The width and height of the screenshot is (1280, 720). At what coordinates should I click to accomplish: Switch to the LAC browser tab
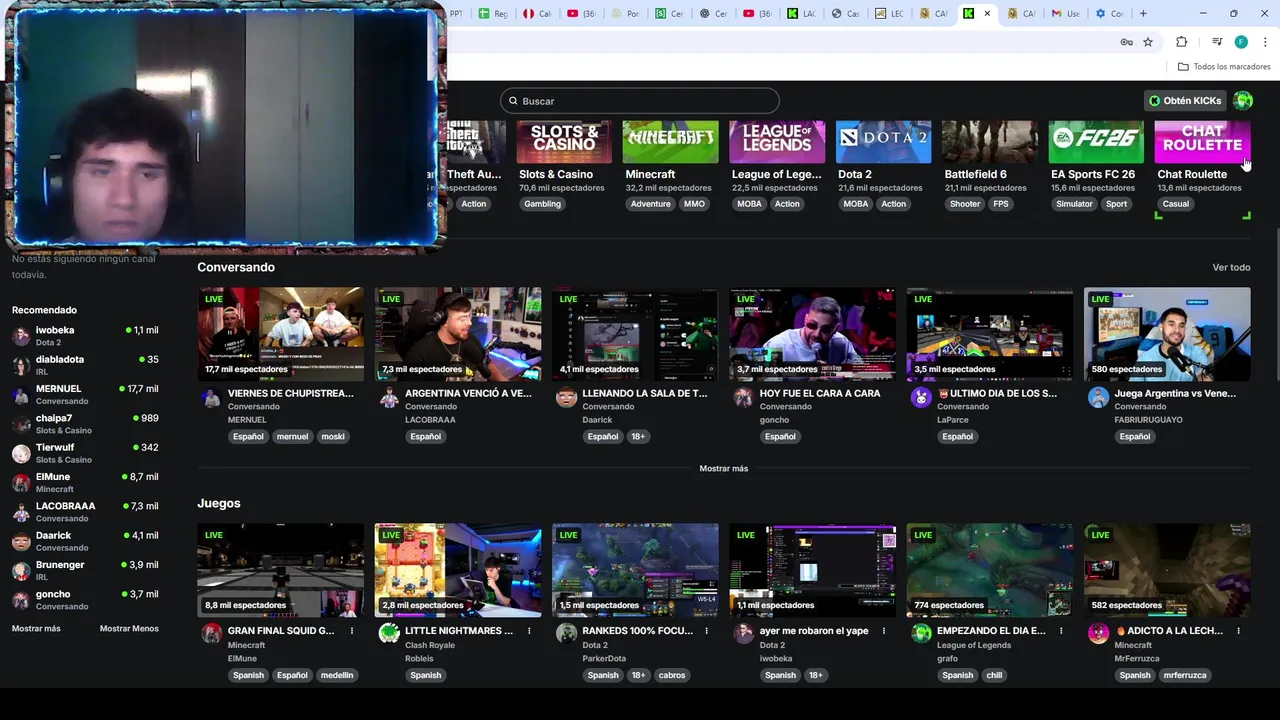point(802,14)
